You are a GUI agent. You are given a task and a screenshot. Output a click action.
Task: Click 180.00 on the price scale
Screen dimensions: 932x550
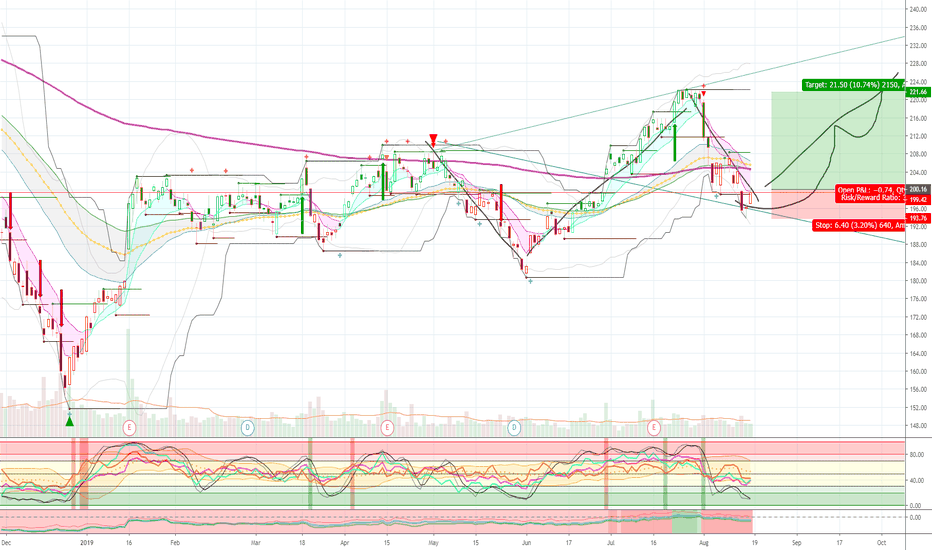(918, 281)
